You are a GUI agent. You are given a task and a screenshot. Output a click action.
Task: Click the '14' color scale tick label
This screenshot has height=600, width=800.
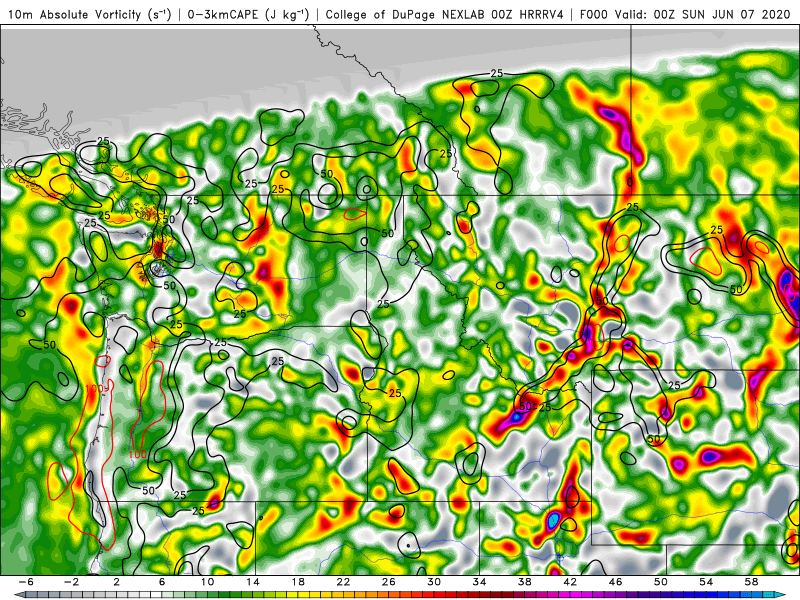[x=252, y=582]
